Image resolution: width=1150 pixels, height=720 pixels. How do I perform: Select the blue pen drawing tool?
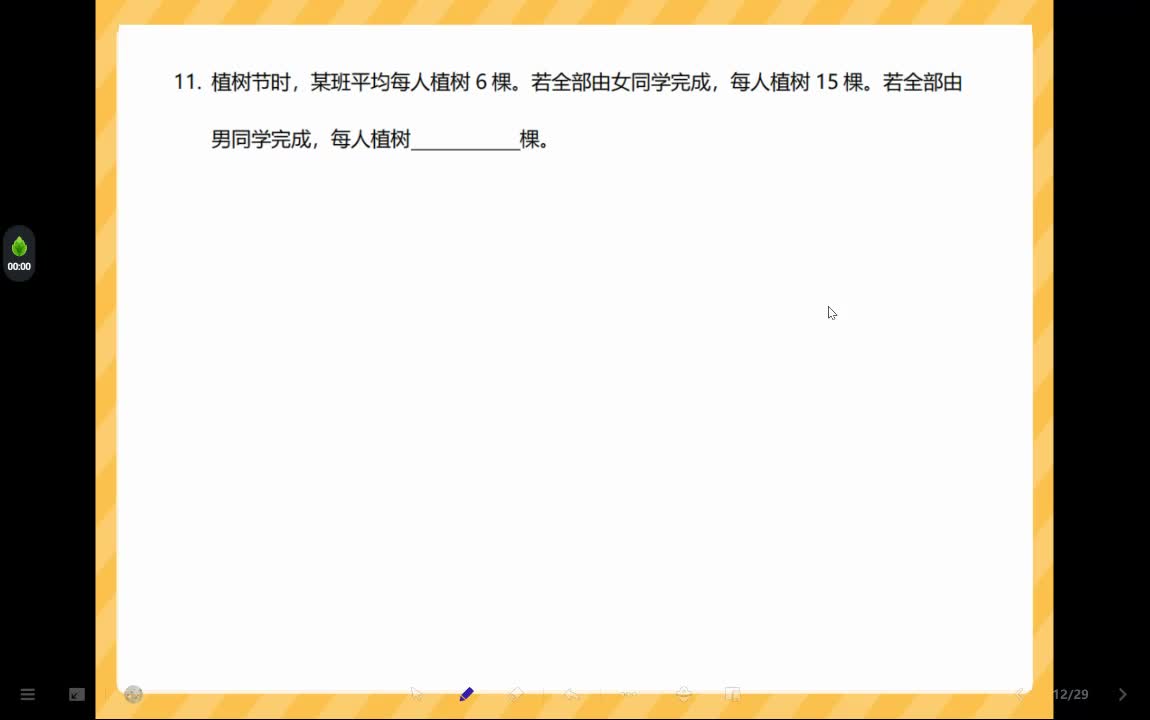[x=466, y=694]
